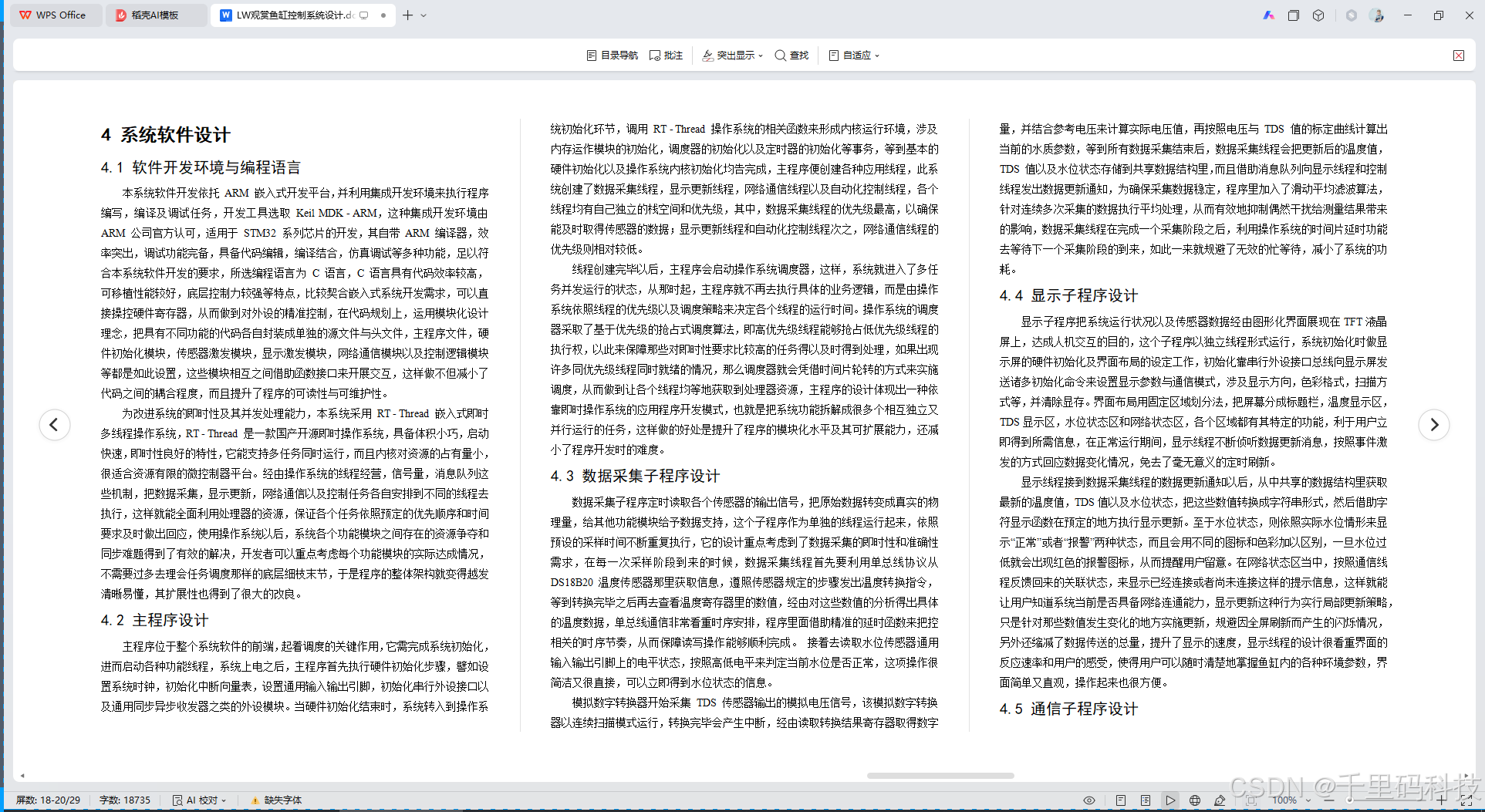Viewport: 1485px width, 812px height.
Task: Zoom out with the minus button
Action: point(1328,800)
